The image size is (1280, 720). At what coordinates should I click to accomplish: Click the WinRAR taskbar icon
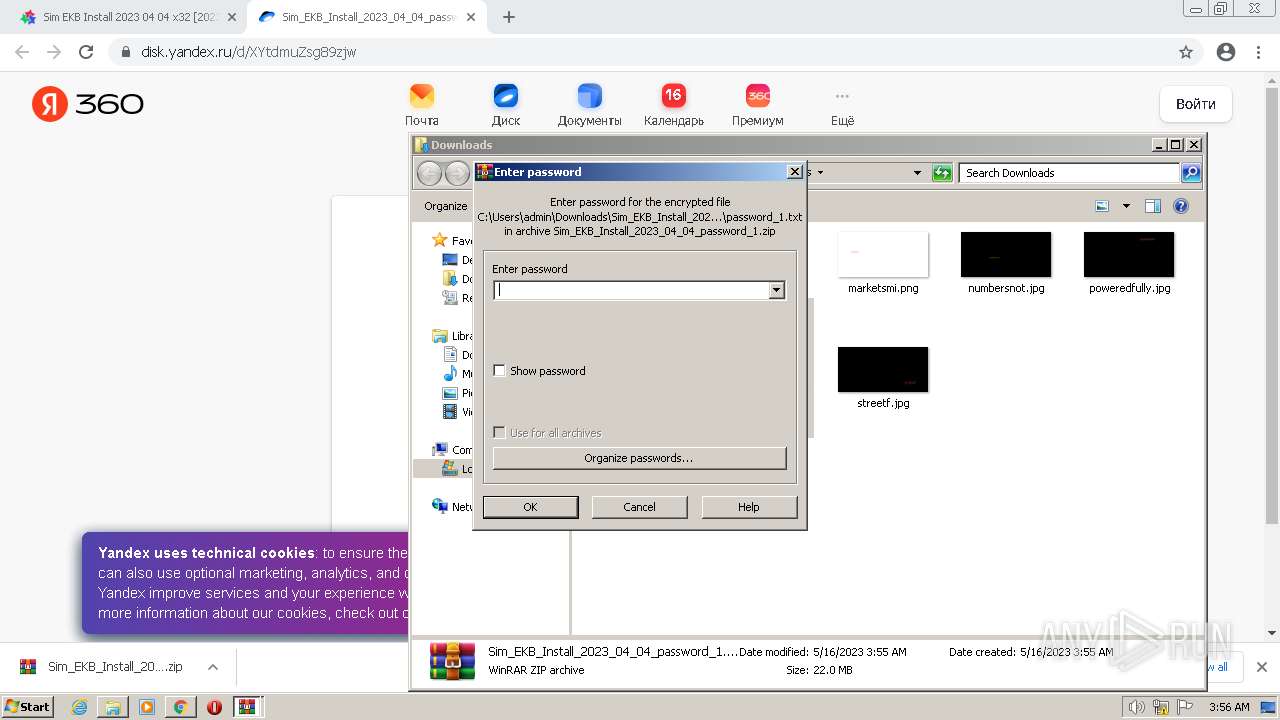pos(248,707)
